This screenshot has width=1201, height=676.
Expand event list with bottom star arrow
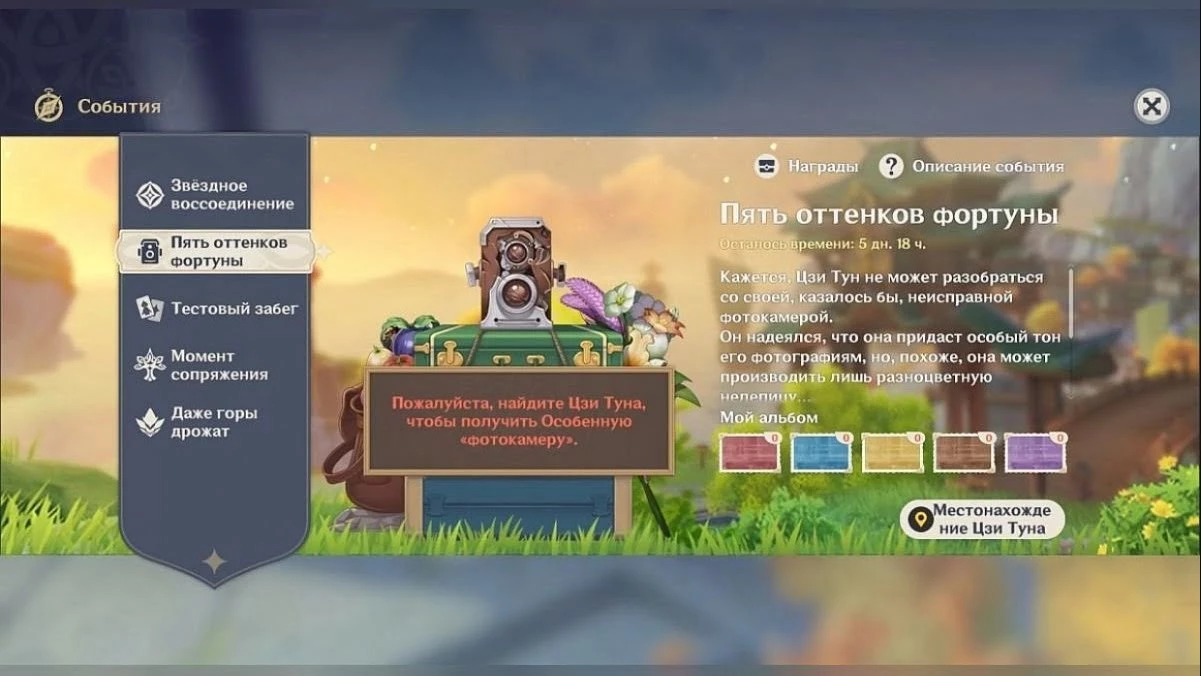[214, 562]
